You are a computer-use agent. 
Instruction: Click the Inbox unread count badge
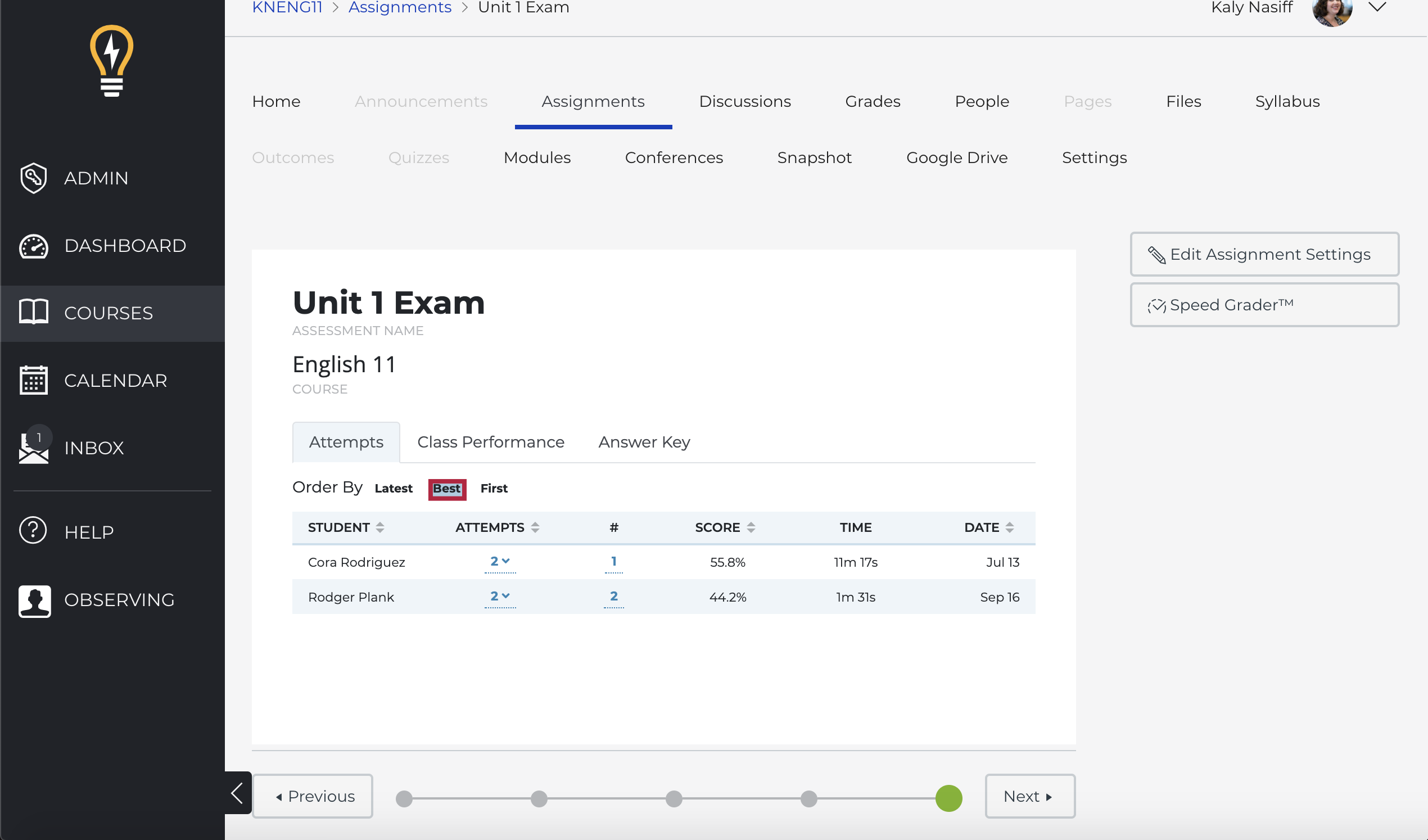39,437
